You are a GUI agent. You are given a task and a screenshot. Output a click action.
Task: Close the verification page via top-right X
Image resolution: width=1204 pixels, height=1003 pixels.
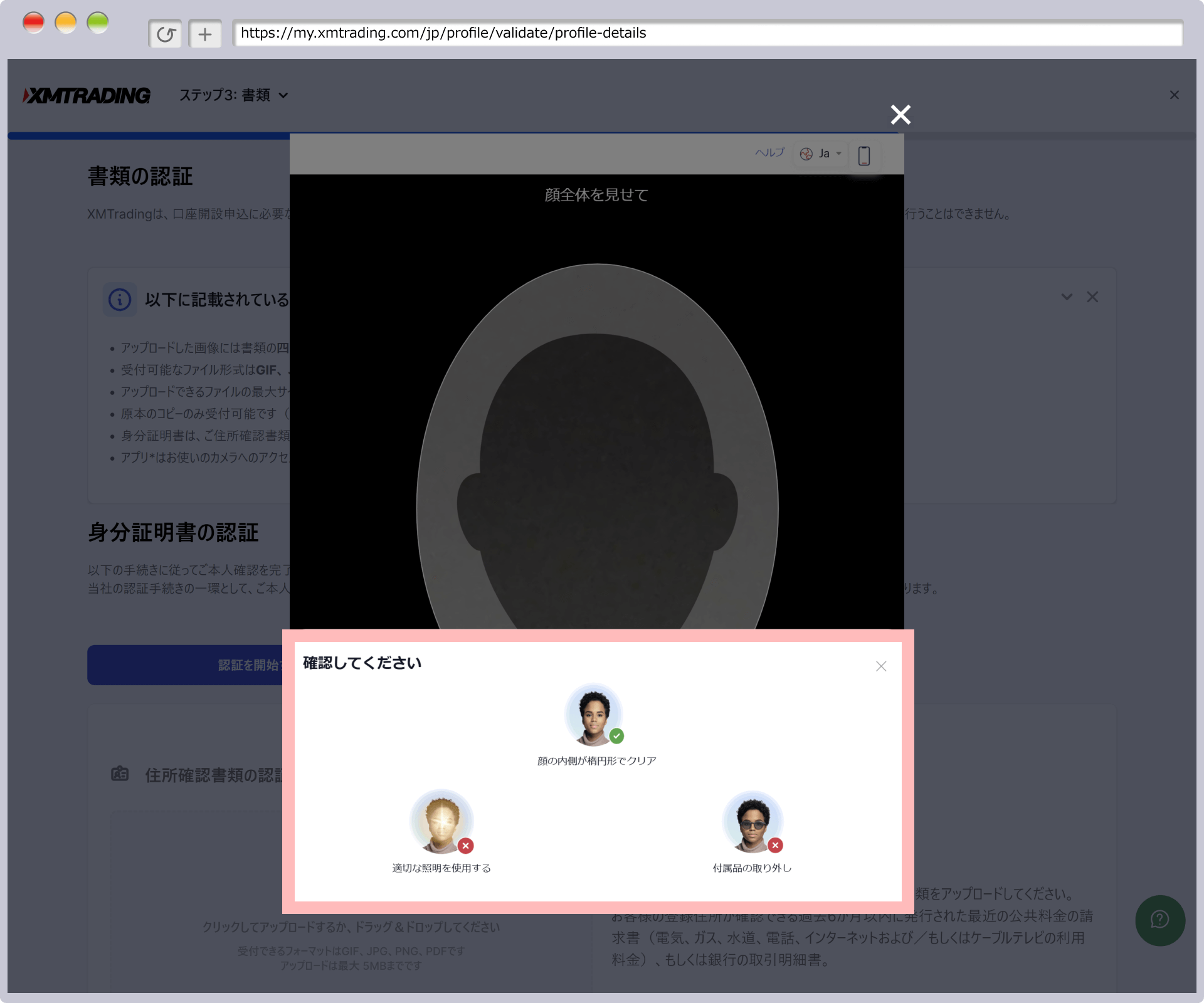pos(1174,95)
